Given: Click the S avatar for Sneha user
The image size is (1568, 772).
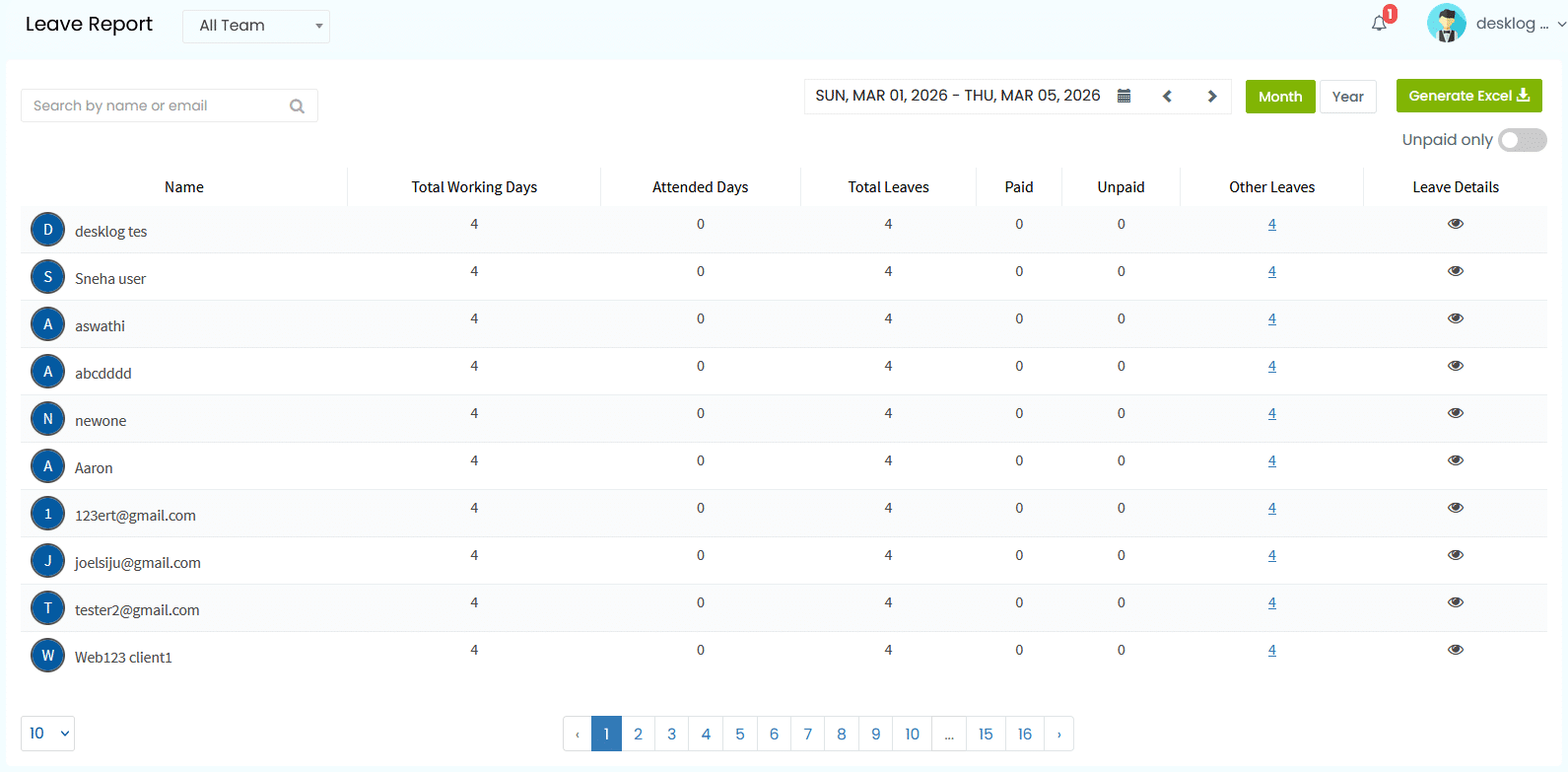Looking at the screenshot, I should click(x=47, y=277).
